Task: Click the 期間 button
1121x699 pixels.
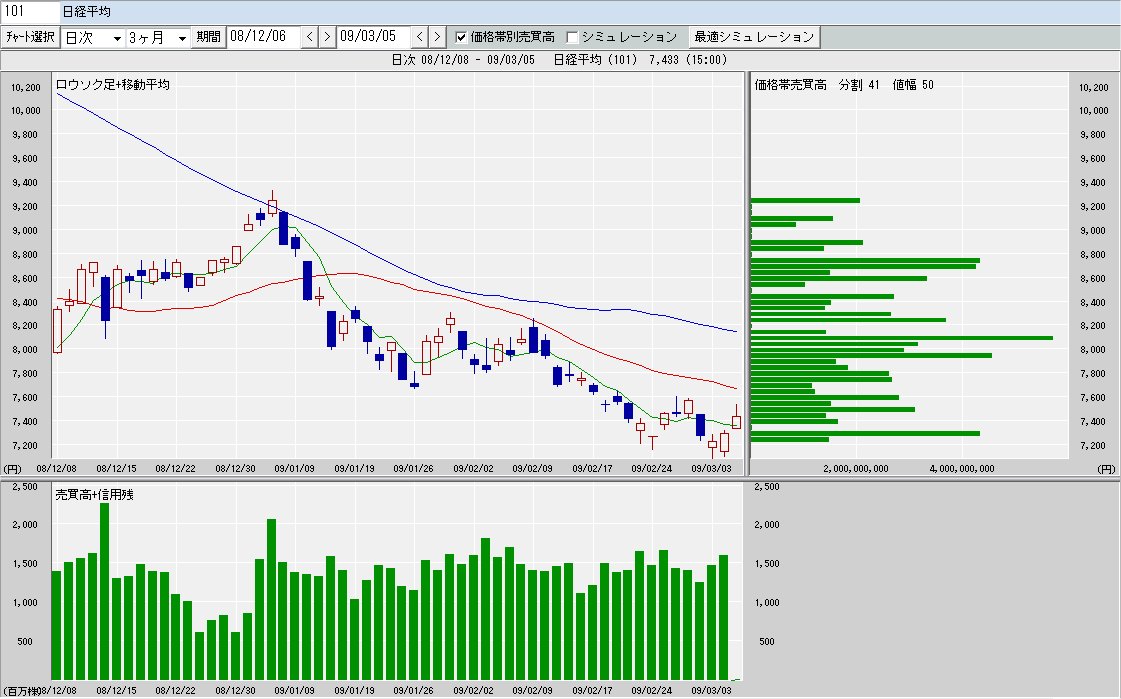Action: (x=208, y=37)
